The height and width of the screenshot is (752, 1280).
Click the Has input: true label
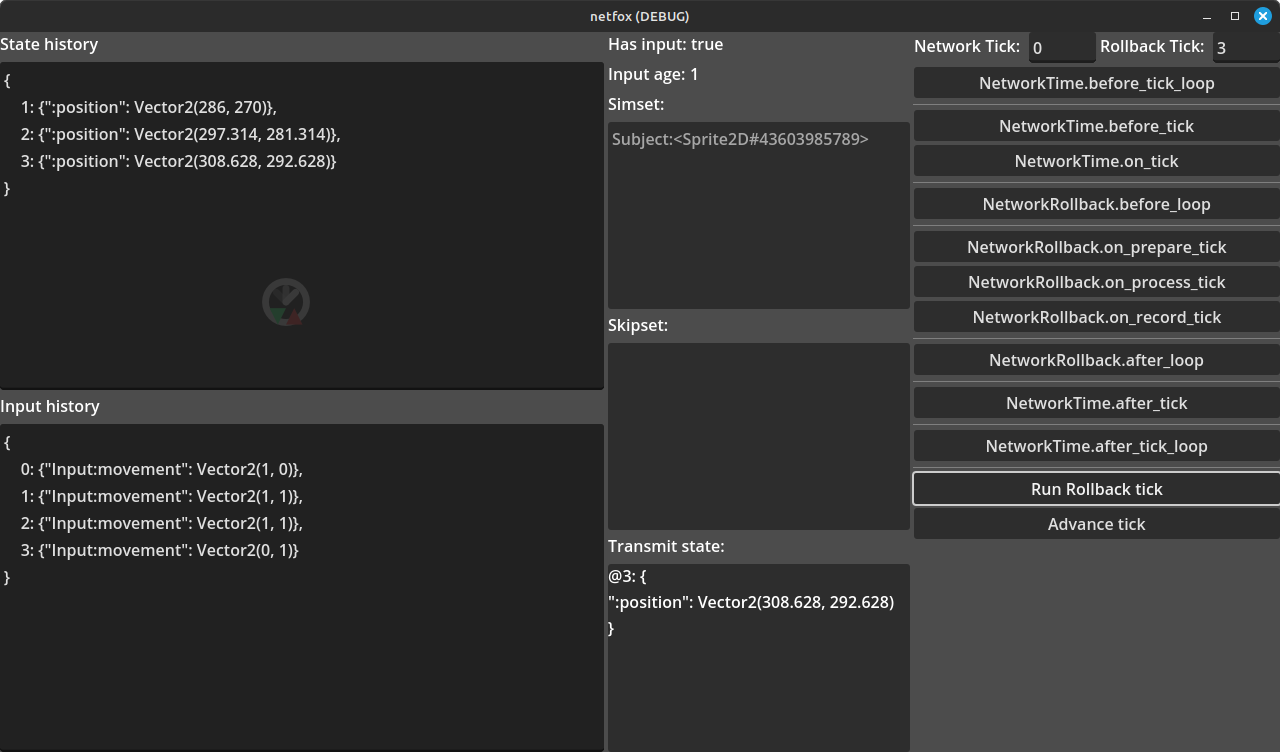click(x=665, y=44)
